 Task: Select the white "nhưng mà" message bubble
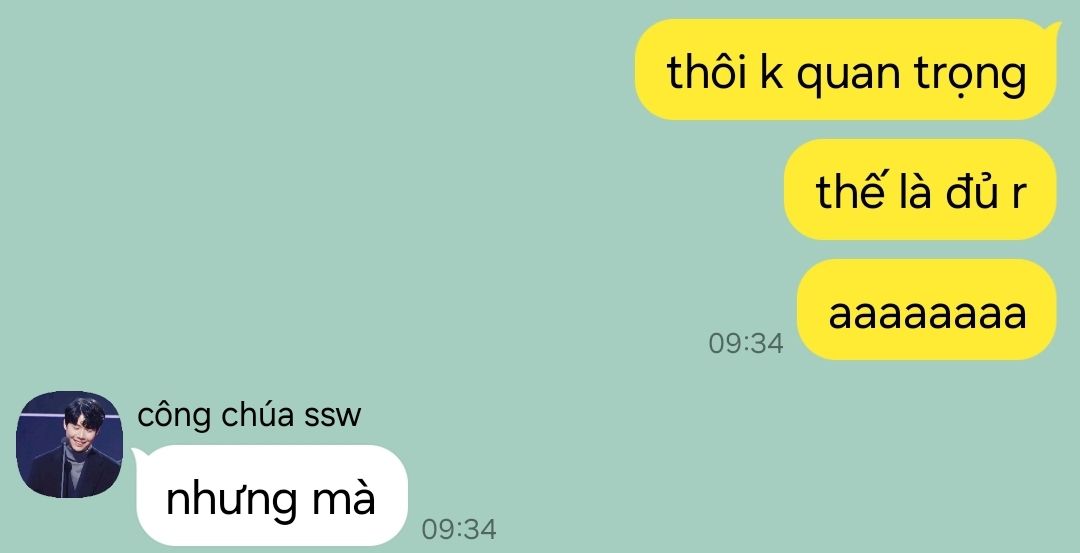click(272, 495)
